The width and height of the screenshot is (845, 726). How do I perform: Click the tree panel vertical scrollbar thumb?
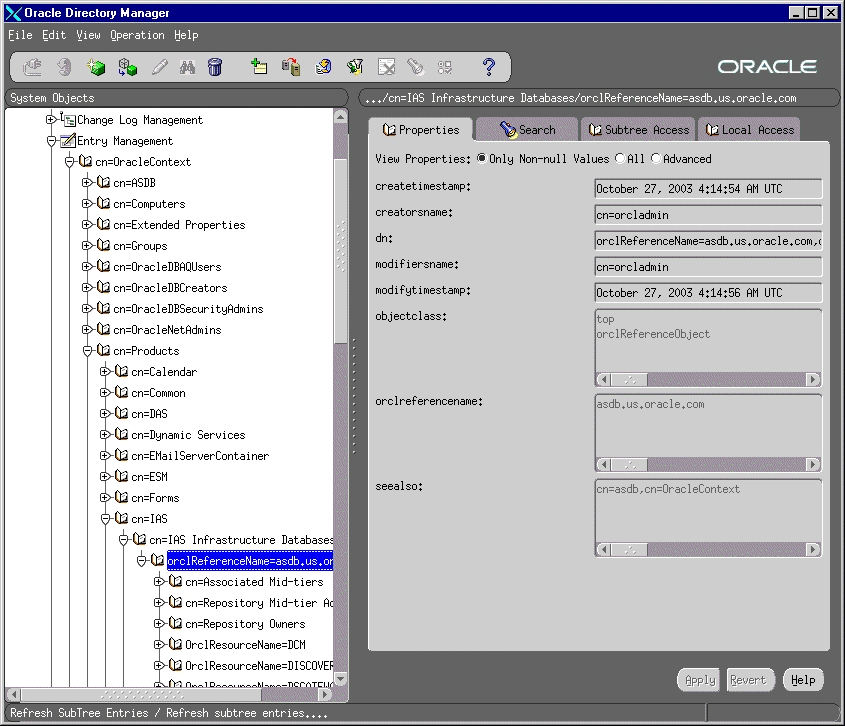click(x=341, y=251)
